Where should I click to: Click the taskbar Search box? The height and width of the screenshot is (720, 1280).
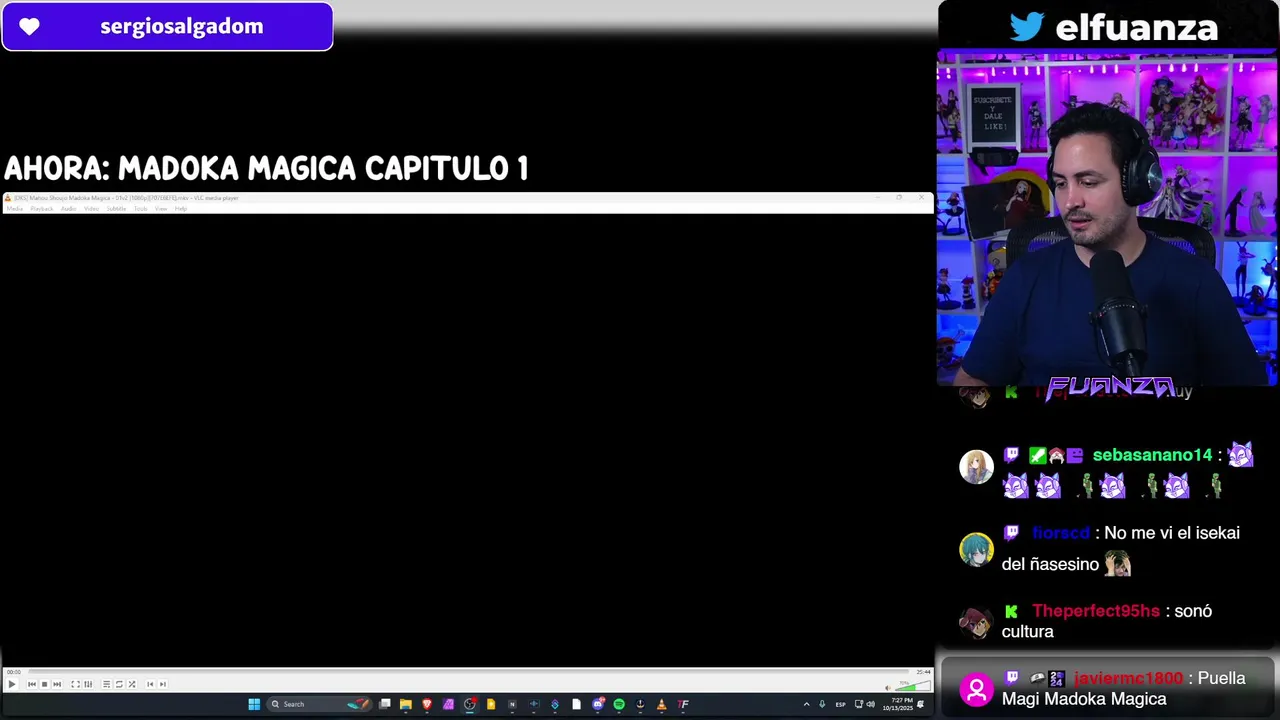[318, 704]
